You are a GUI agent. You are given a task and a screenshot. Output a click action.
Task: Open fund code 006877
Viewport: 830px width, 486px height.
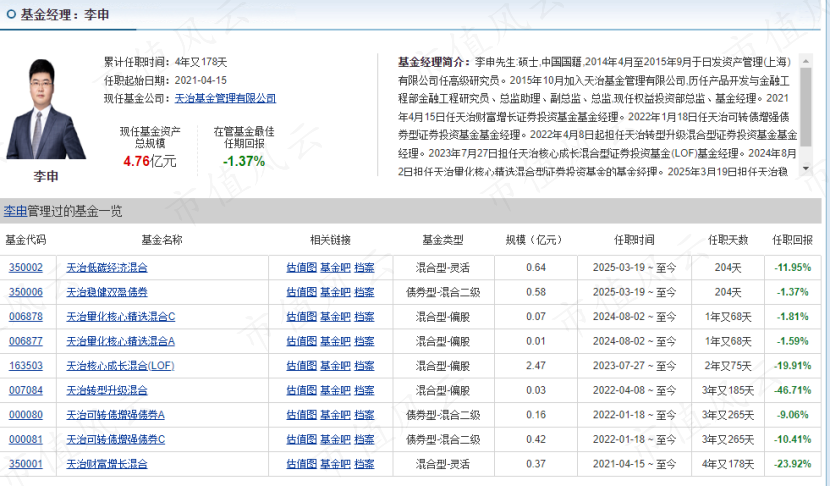(x=26, y=341)
